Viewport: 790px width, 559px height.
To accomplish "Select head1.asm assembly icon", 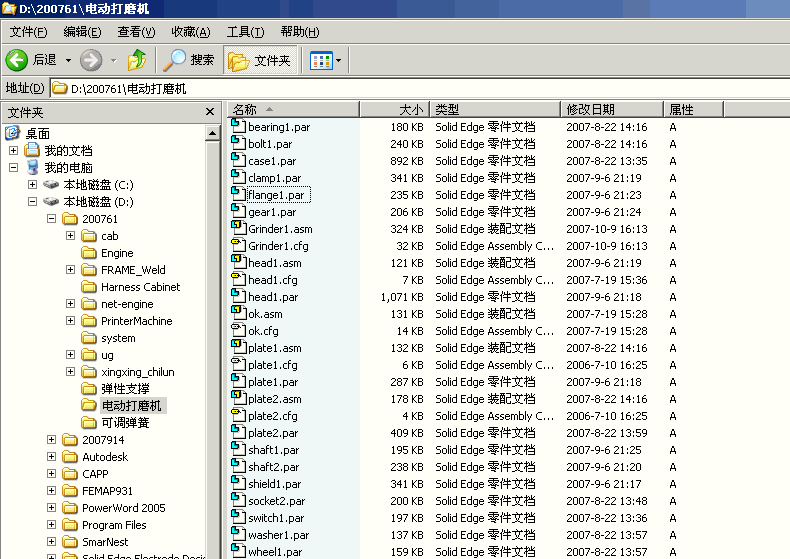I will 238,262.
